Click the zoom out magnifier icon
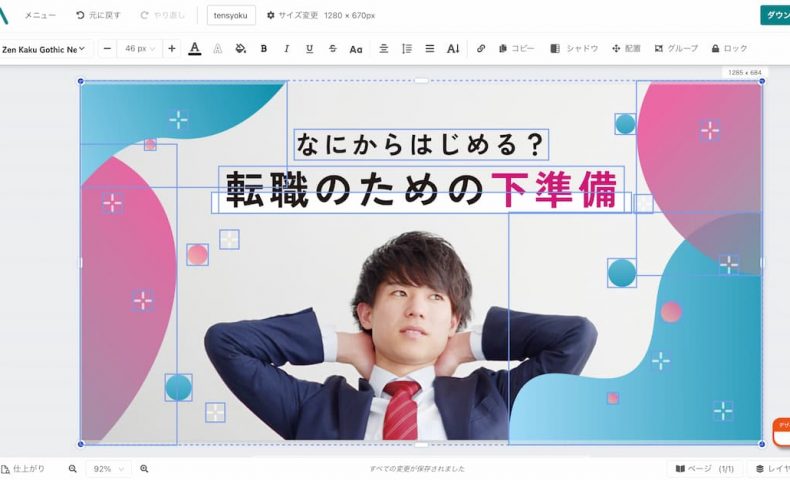Viewport: 790px width, 480px height. pyautogui.click(x=73, y=469)
